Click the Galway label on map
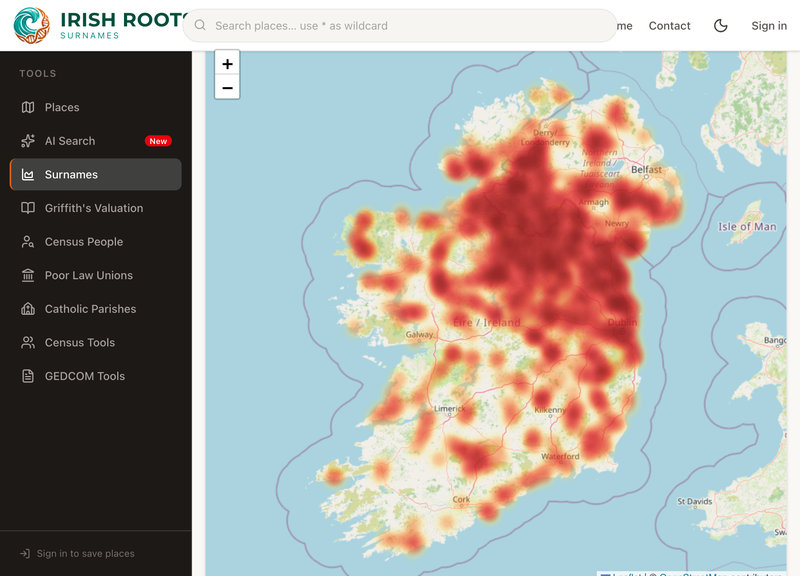The height and width of the screenshot is (576, 800). pyautogui.click(x=419, y=335)
